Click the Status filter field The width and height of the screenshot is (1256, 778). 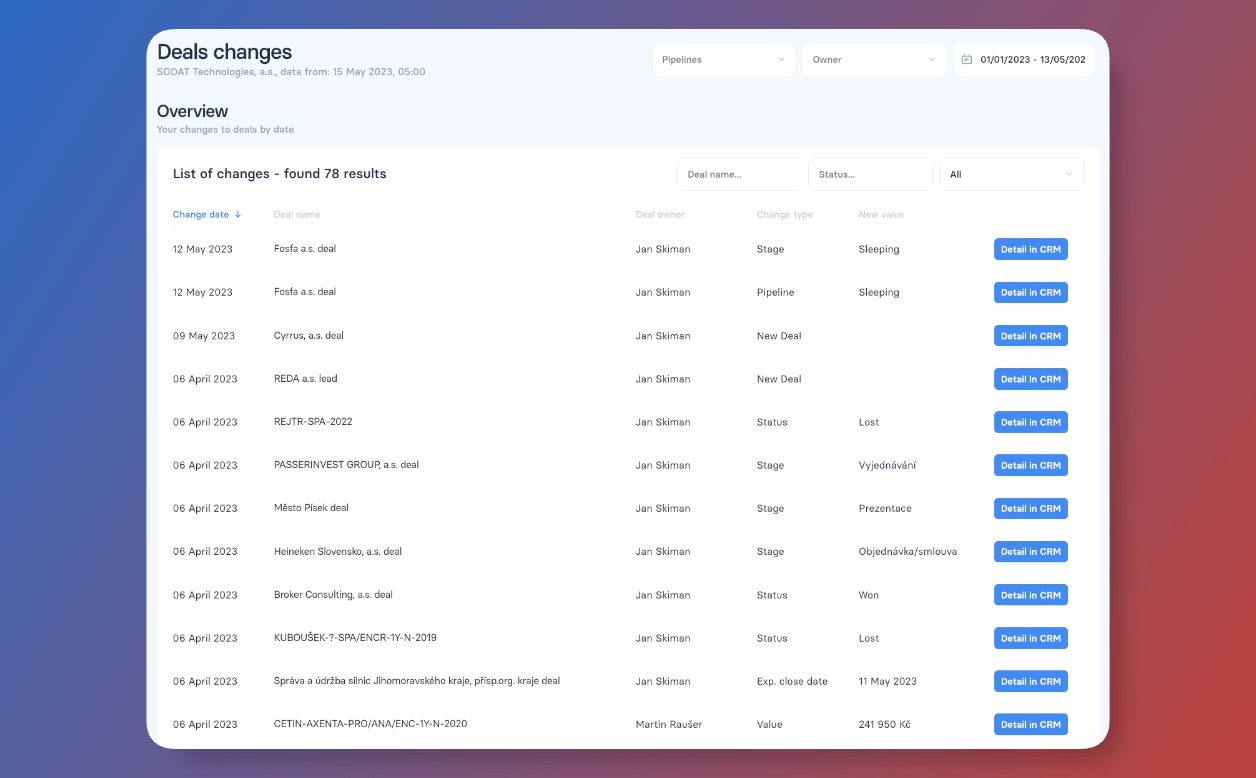click(869, 173)
